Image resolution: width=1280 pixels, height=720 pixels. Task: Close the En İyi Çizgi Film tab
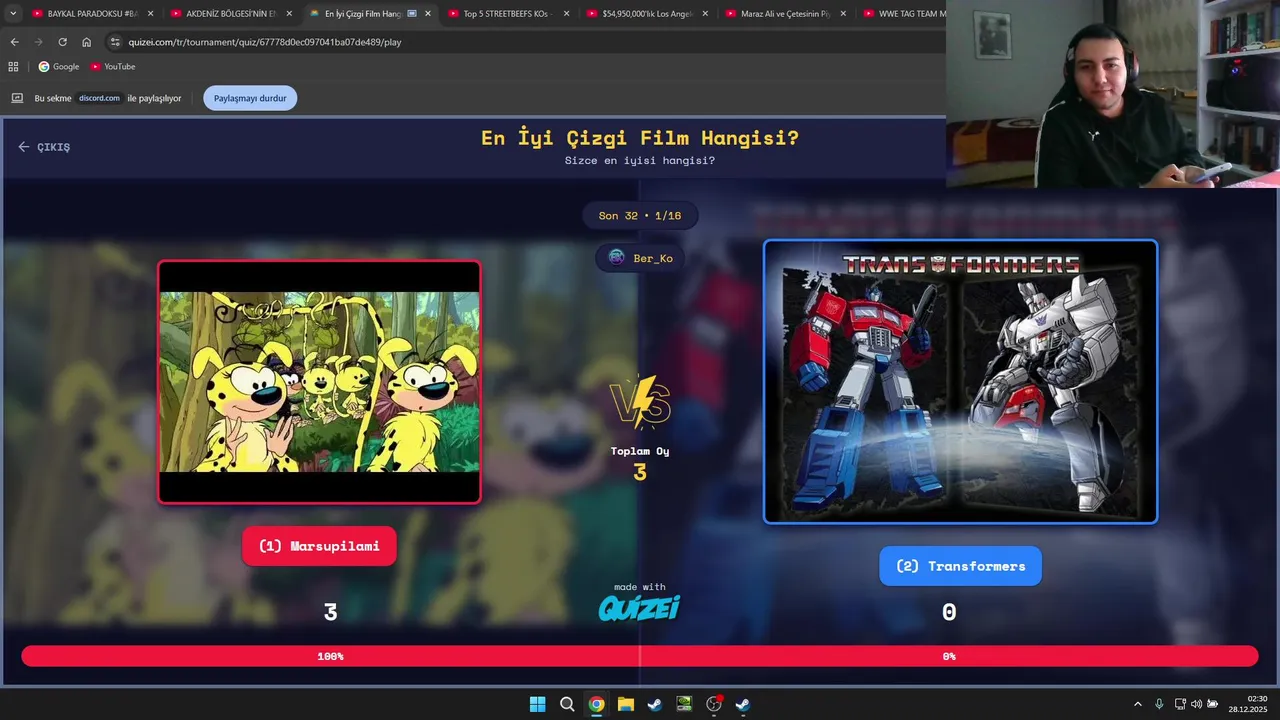[428, 14]
